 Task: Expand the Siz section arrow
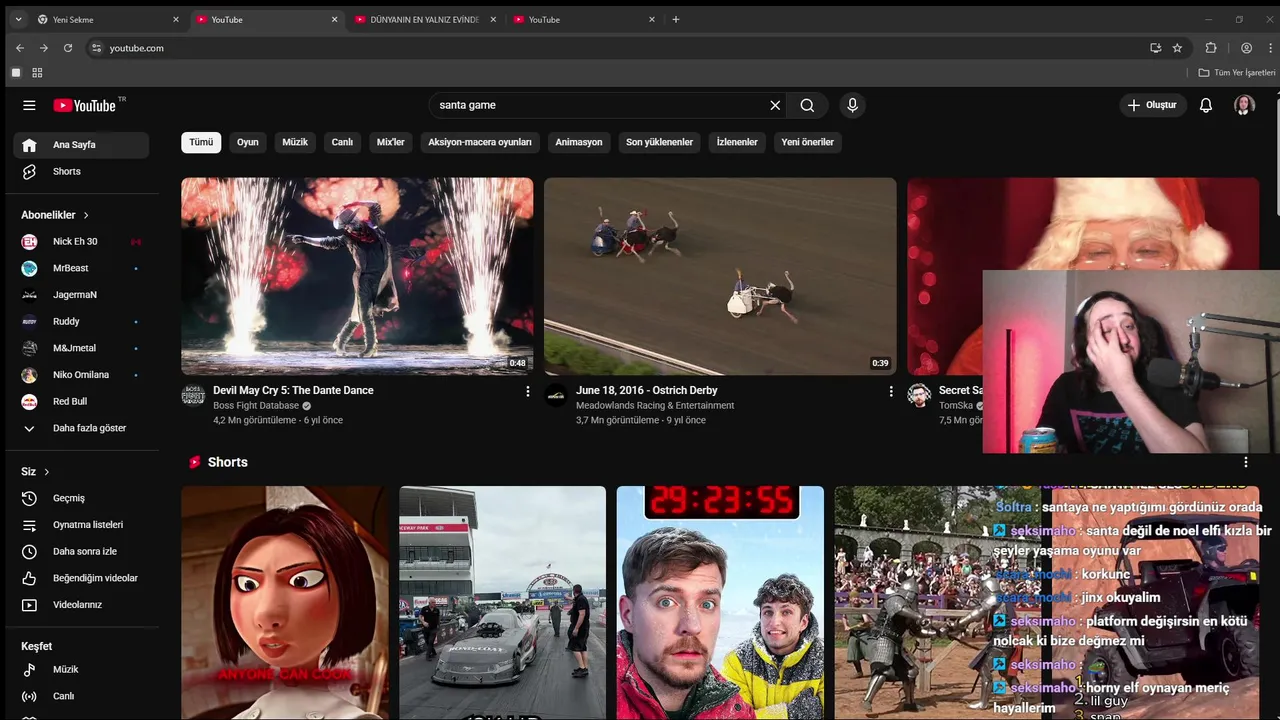coord(46,472)
